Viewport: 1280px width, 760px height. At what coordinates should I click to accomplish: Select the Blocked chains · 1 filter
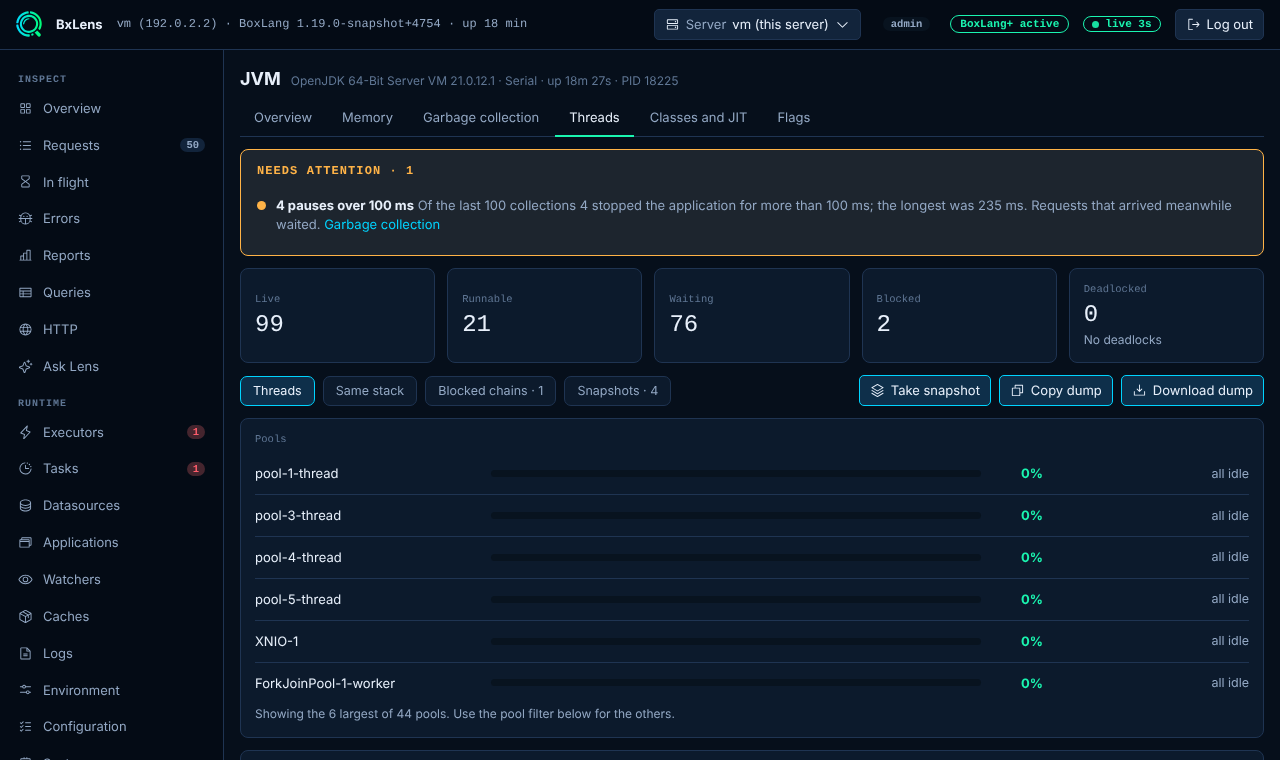(x=491, y=390)
